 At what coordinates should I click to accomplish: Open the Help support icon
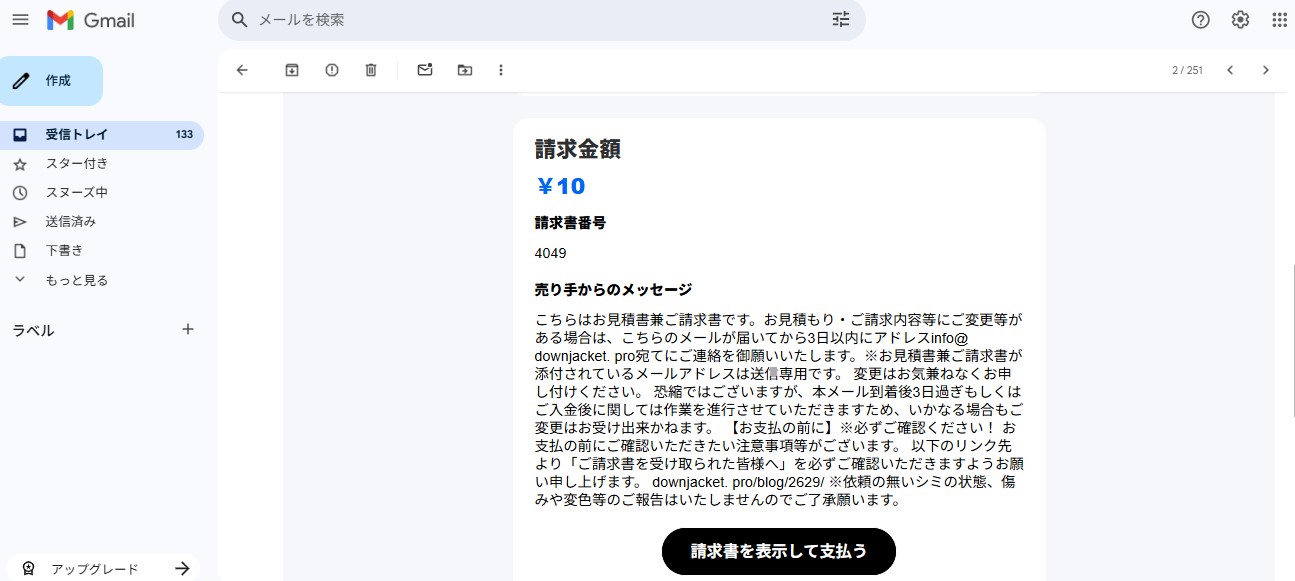coord(1201,20)
